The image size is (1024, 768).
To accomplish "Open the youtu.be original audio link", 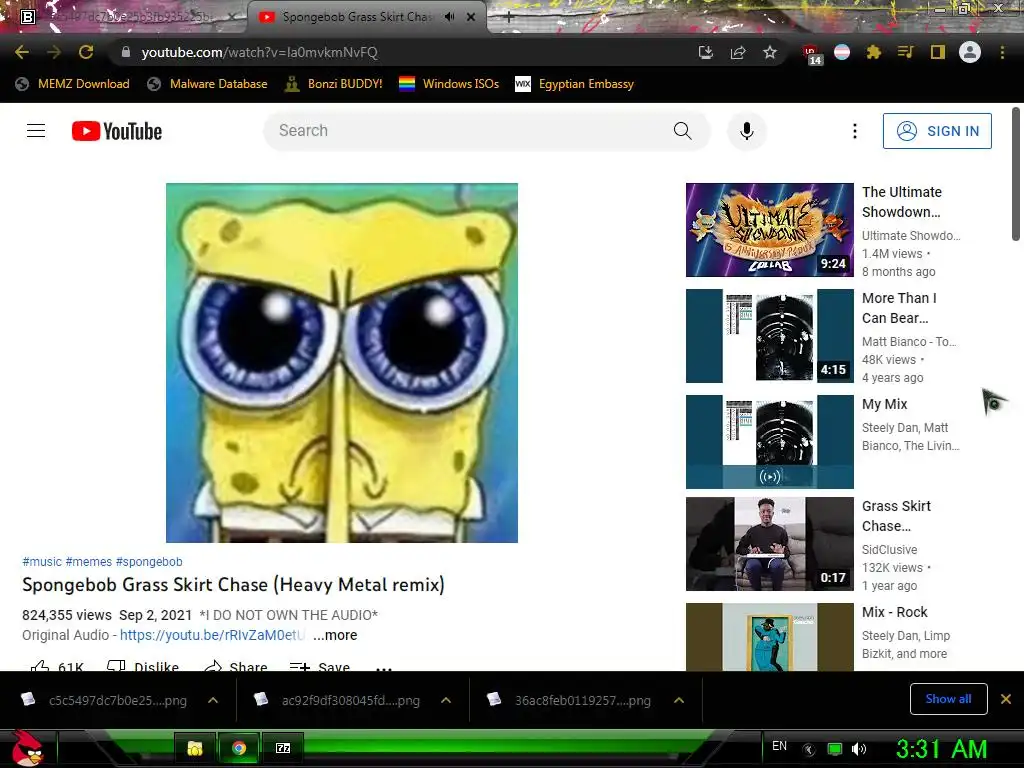I will coord(212,635).
